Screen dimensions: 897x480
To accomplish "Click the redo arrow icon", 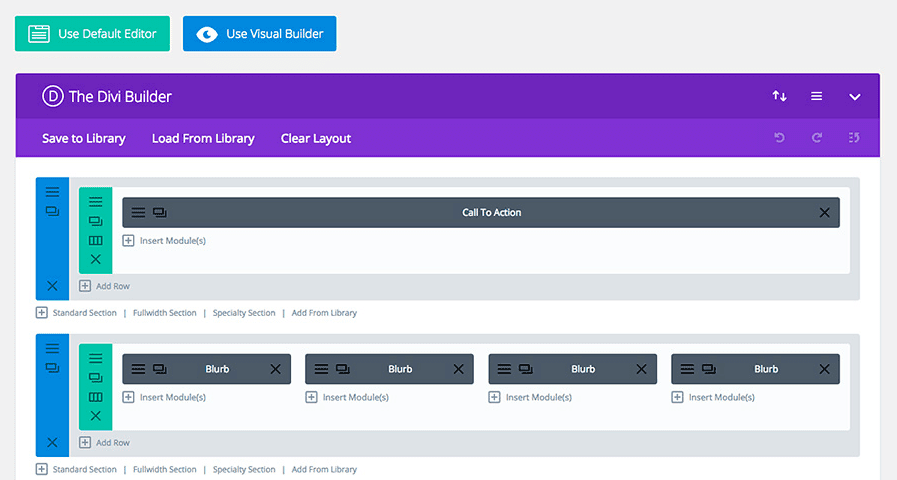I will (x=817, y=138).
